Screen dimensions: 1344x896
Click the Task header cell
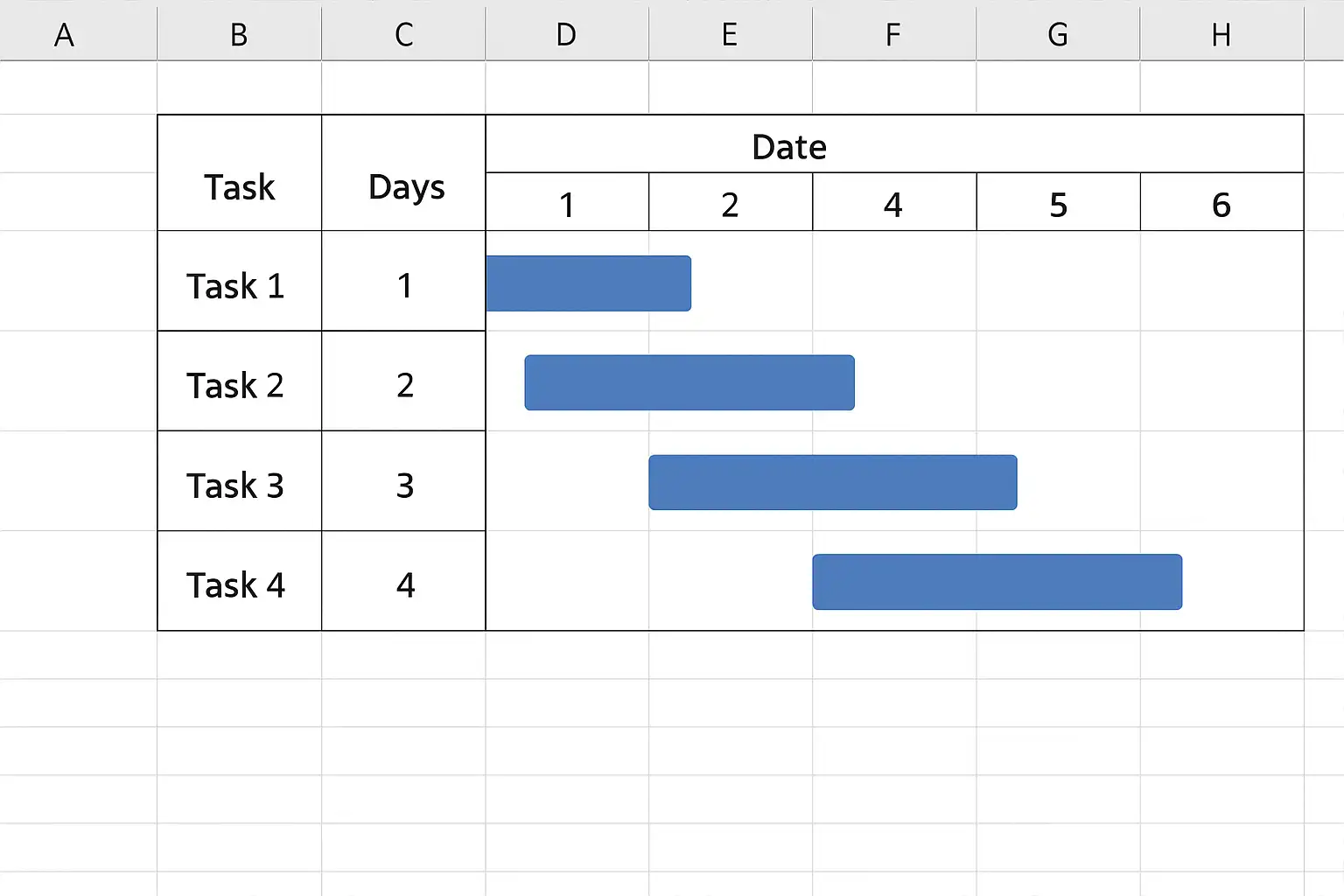(x=239, y=186)
